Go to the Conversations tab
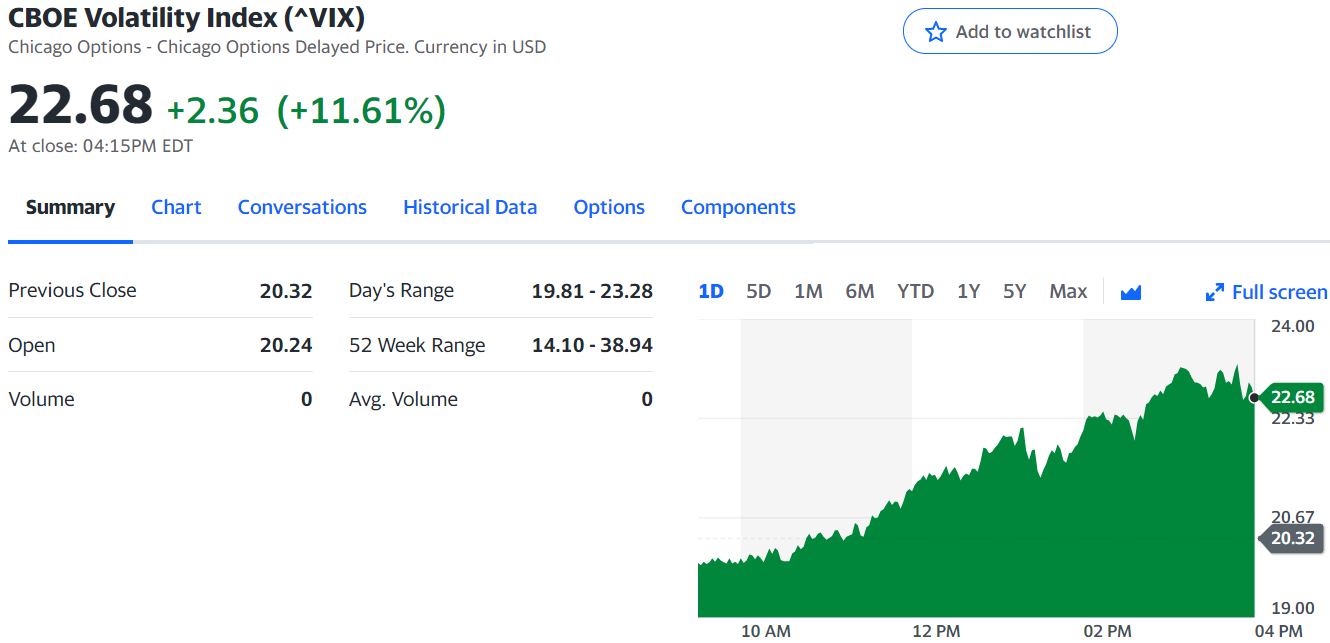Viewport: 1330px width, 643px height. [302, 207]
